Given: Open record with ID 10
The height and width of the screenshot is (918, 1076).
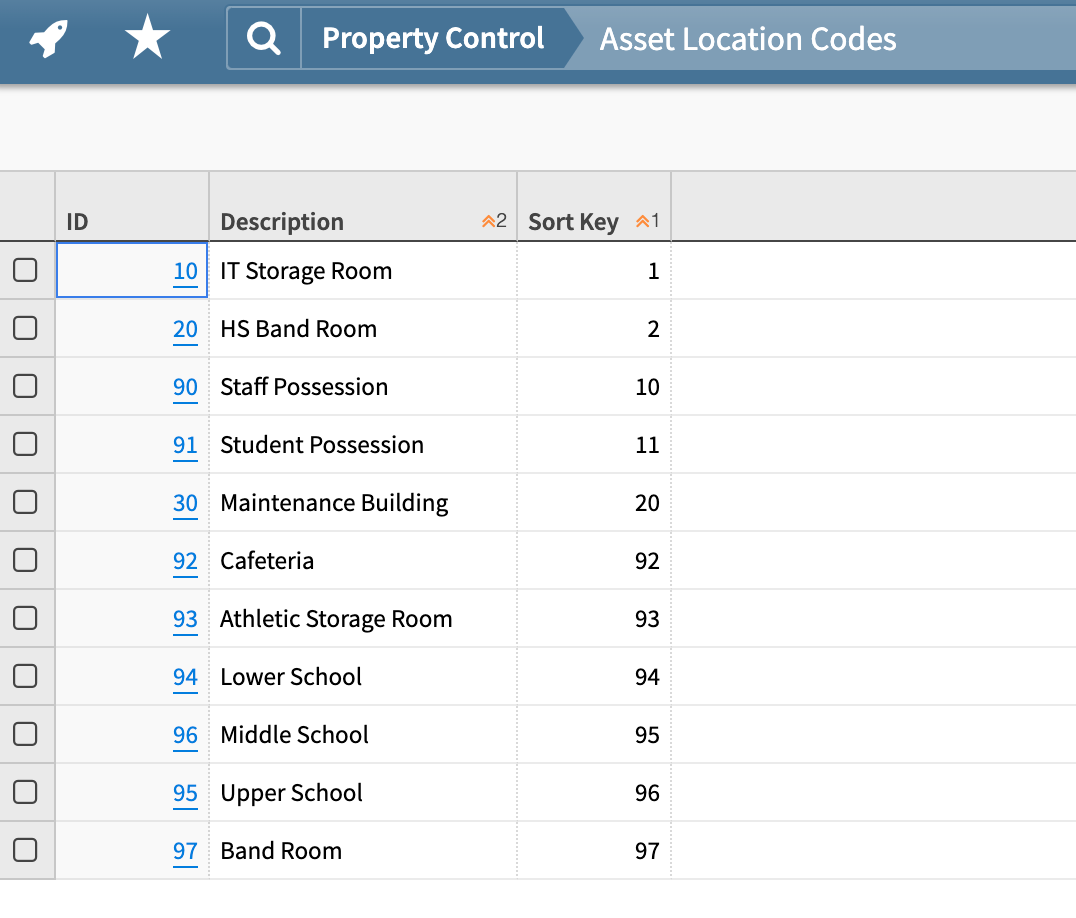Looking at the screenshot, I should [184, 270].
